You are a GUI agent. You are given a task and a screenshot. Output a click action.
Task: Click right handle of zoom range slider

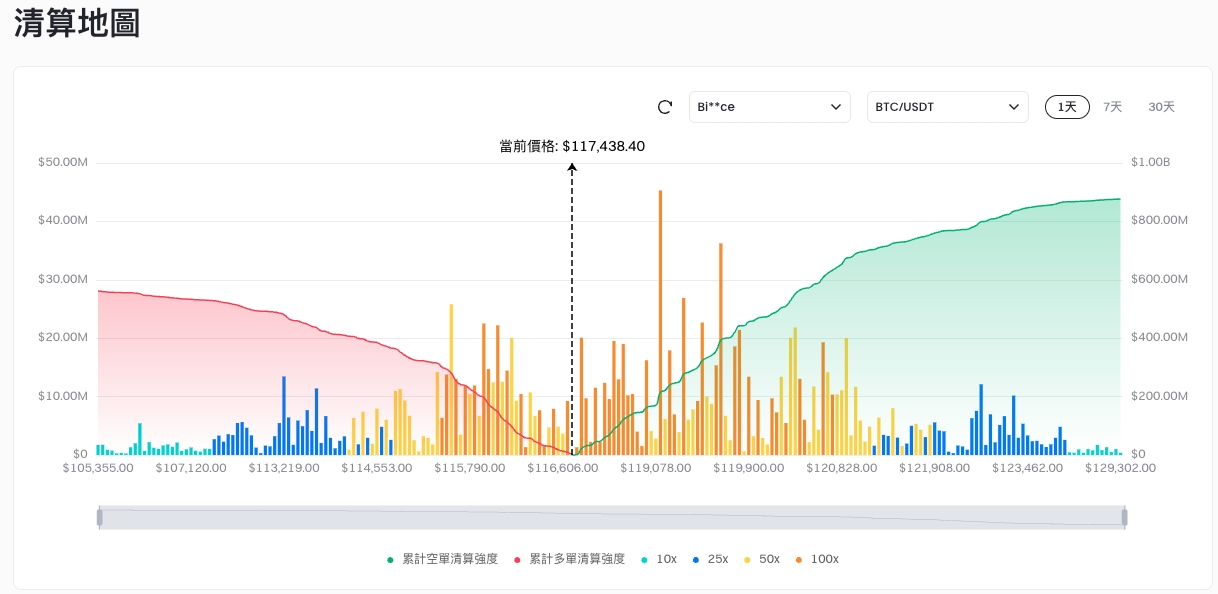click(x=1124, y=517)
